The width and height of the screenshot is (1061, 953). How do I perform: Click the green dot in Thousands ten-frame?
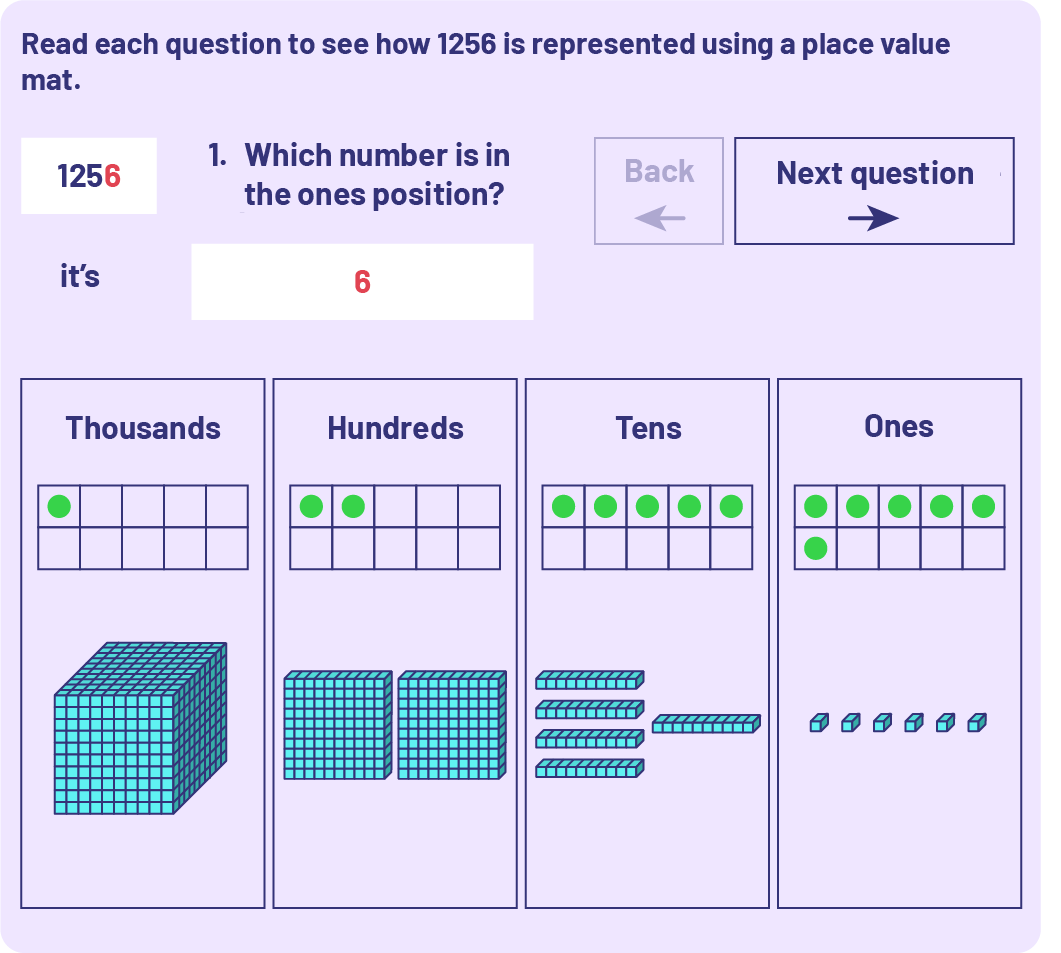(59, 507)
